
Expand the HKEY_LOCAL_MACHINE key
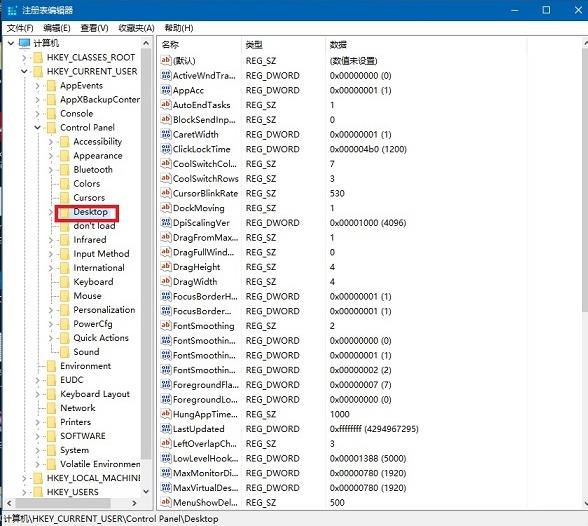coord(24,478)
